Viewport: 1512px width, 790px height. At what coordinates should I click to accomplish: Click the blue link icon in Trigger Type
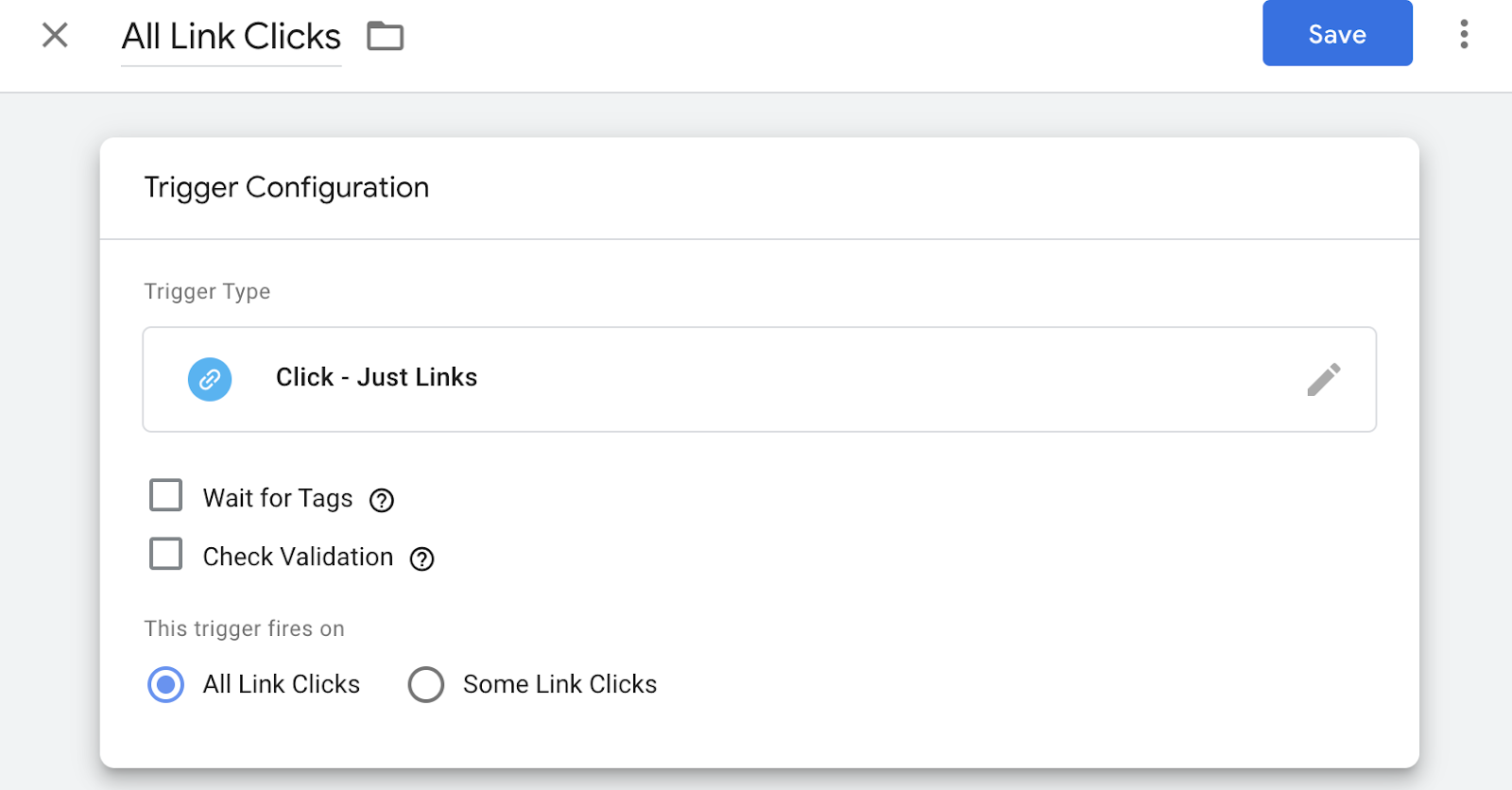(x=210, y=379)
